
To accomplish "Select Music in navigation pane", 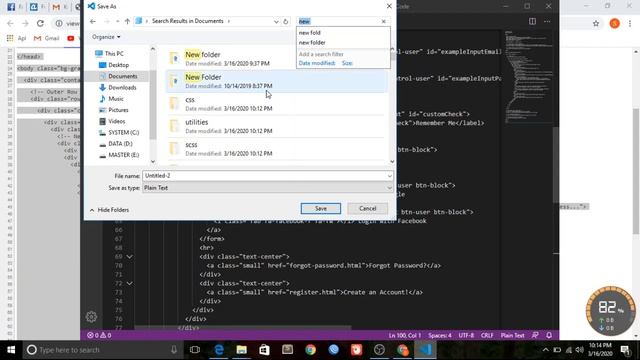I will tap(111, 99).
